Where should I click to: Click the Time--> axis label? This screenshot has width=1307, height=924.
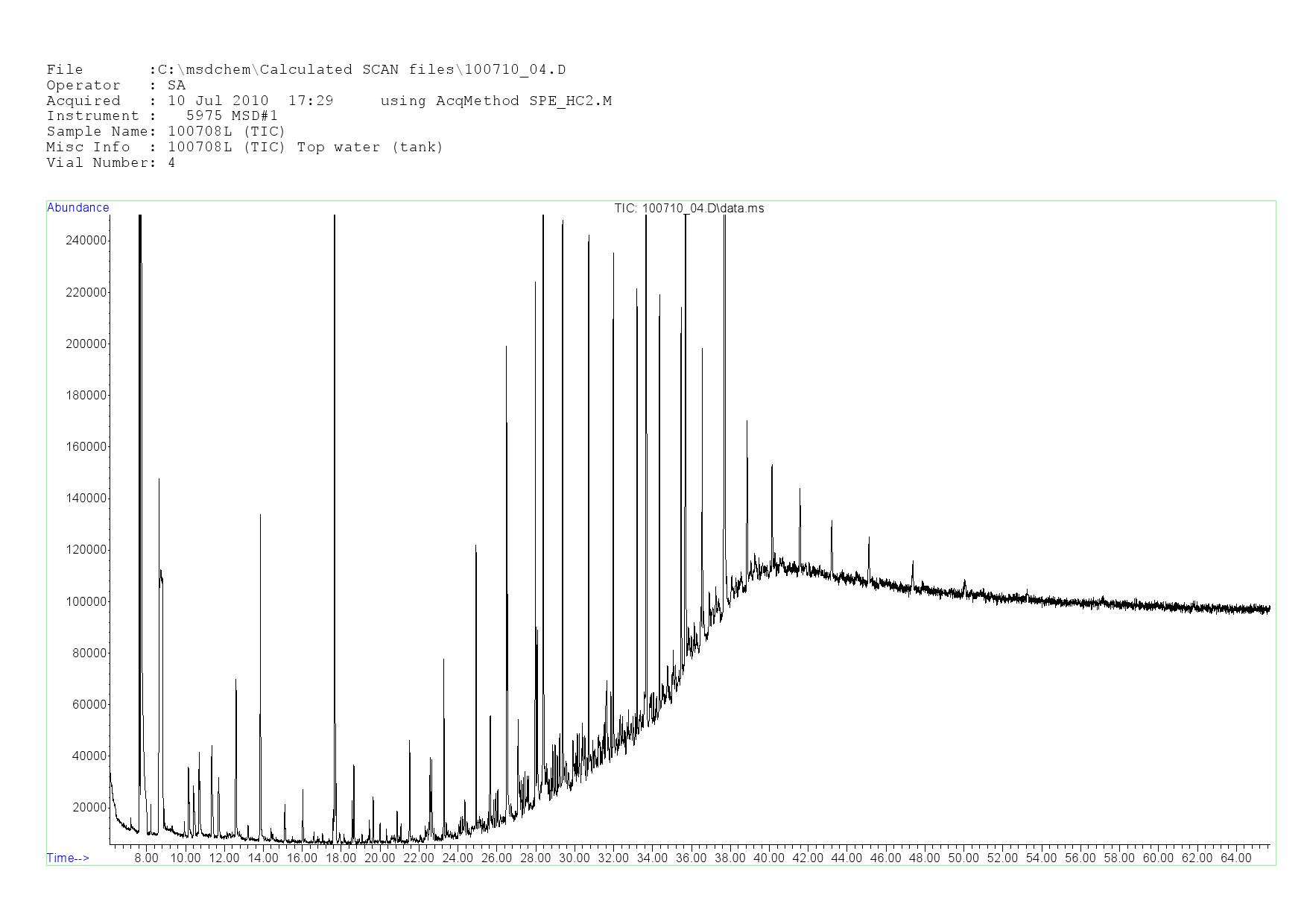click(x=68, y=858)
